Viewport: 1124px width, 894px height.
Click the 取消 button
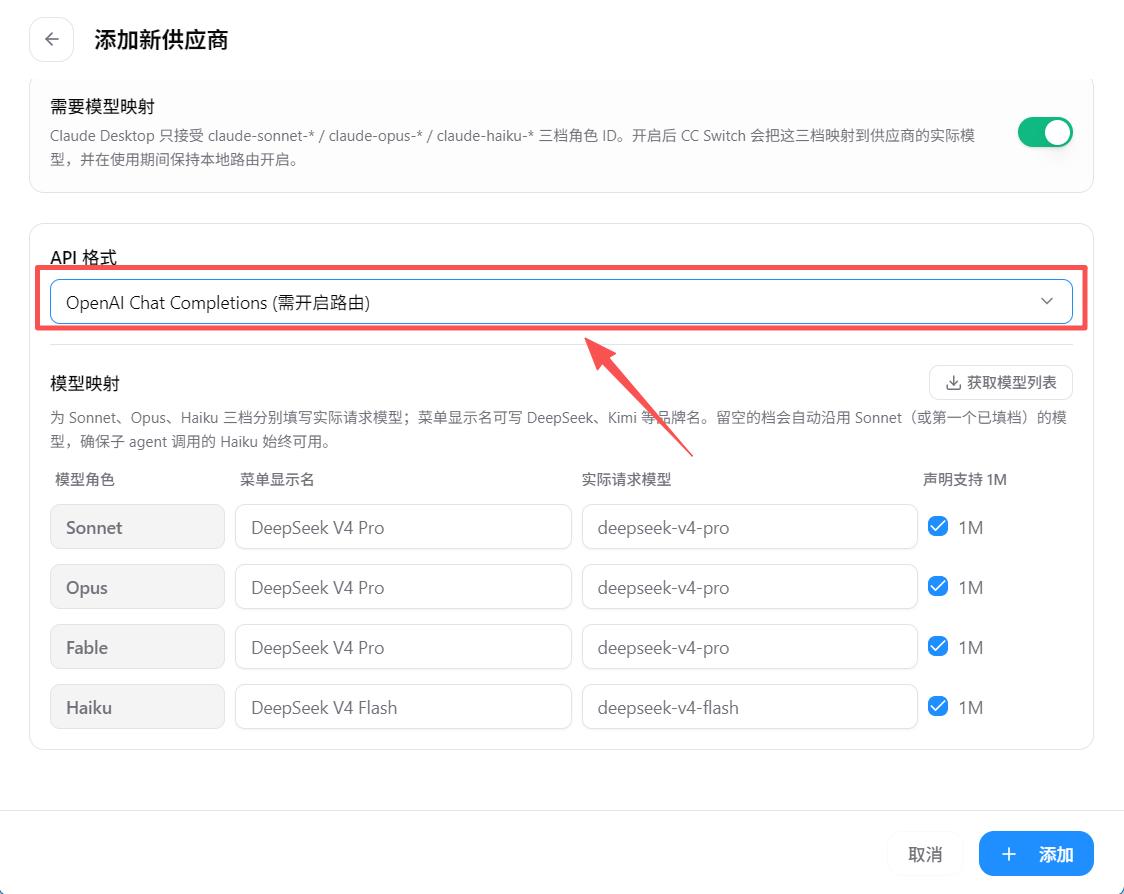[x=925, y=854]
